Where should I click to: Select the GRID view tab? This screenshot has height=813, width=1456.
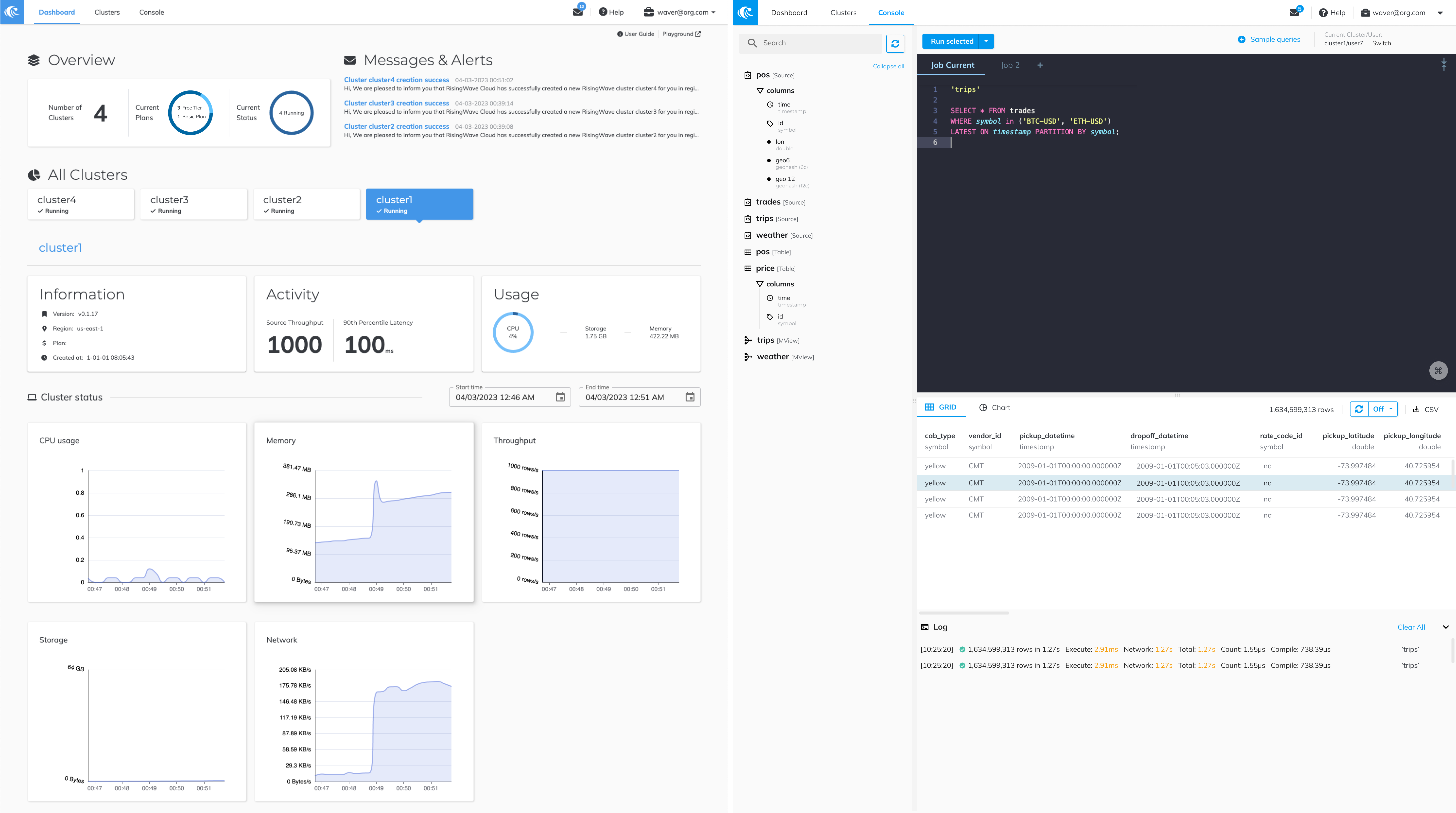pyautogui.click(x=941, y=407)
